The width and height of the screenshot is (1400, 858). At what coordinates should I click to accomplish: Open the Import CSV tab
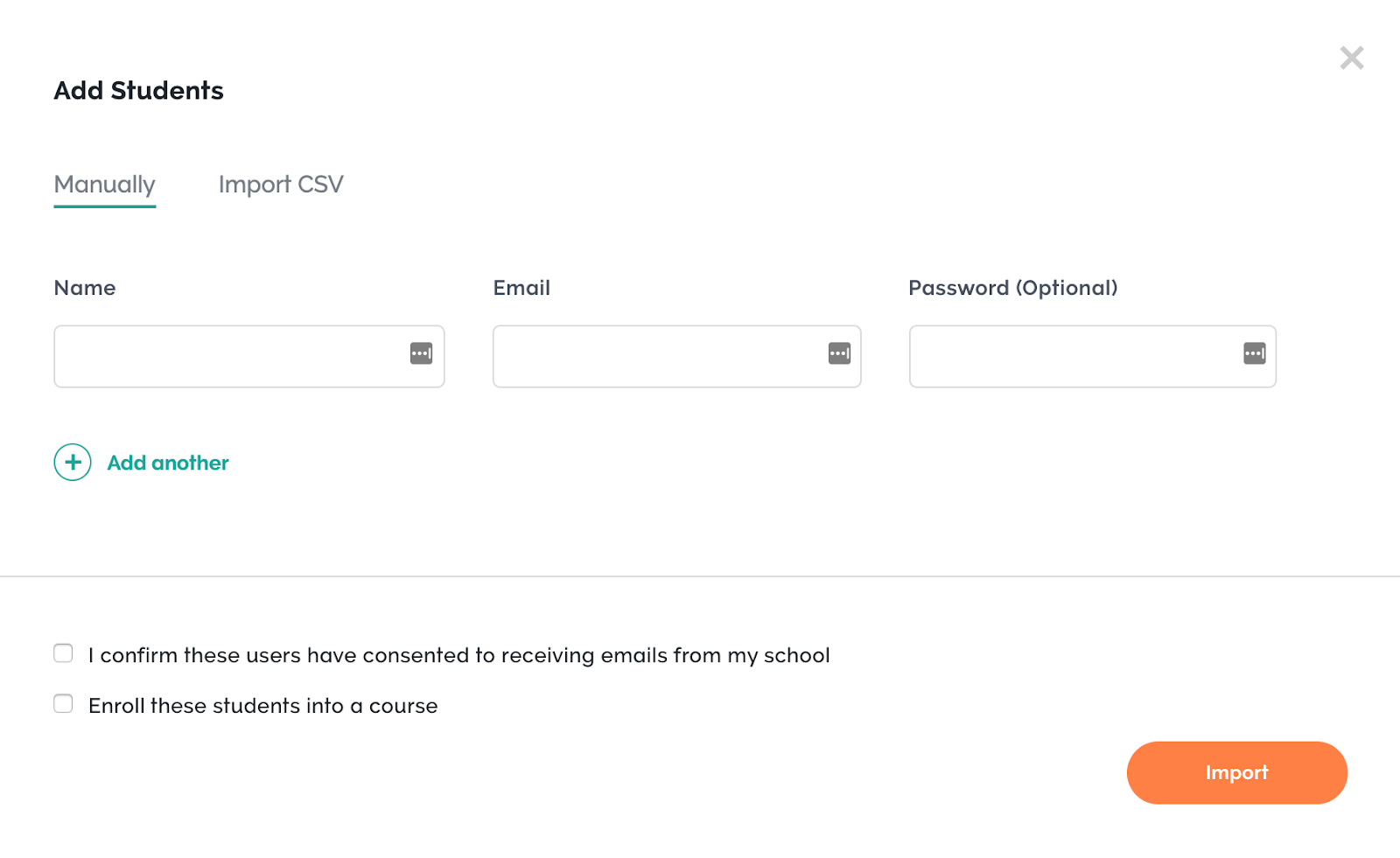pos(281,185)
